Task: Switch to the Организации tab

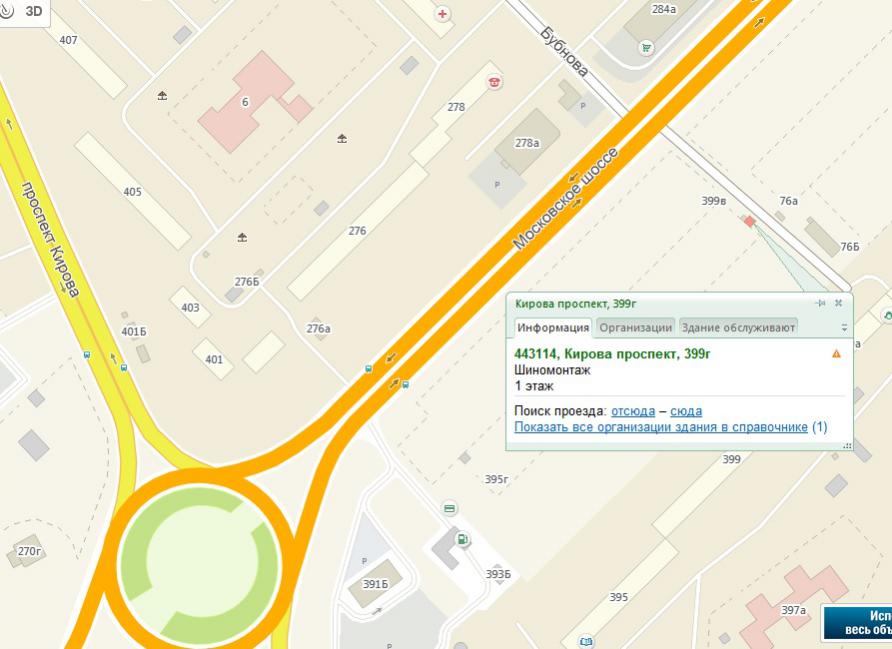Action: point(635,327)
